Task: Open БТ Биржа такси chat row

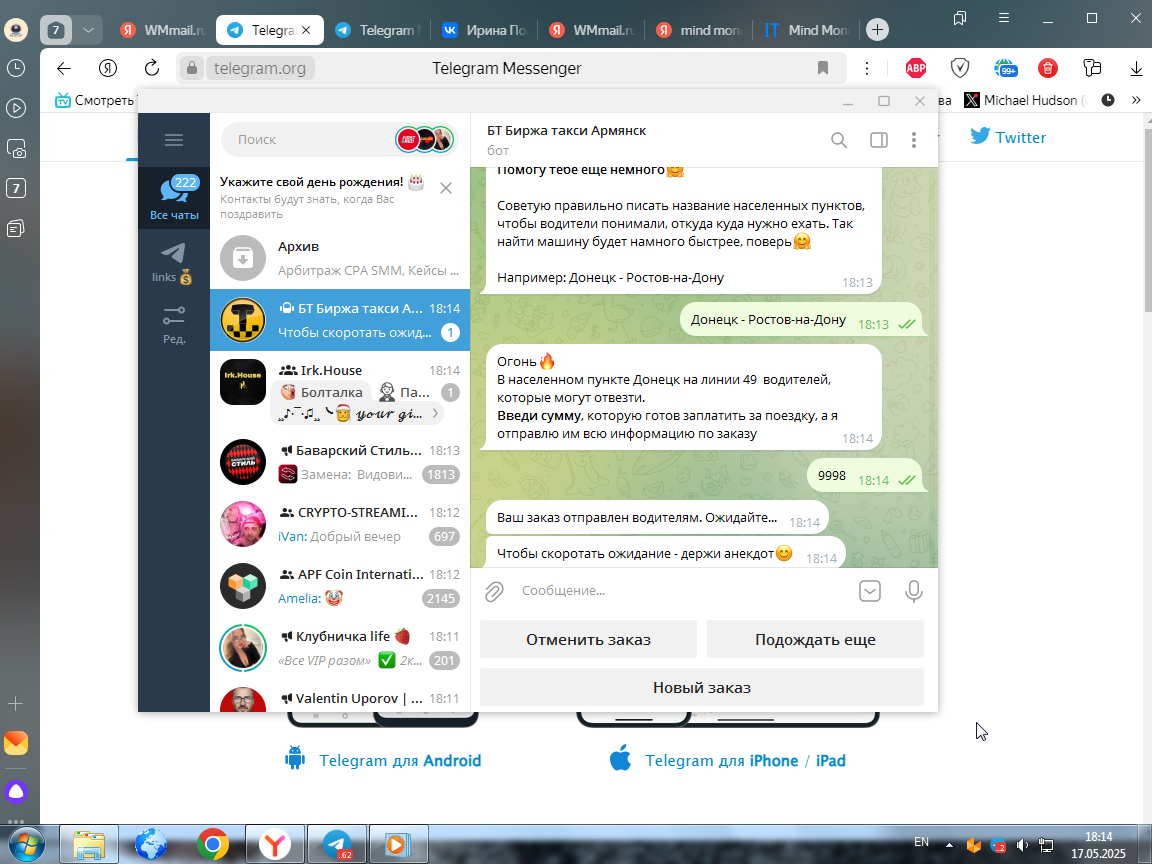Action: click(340, 320)
